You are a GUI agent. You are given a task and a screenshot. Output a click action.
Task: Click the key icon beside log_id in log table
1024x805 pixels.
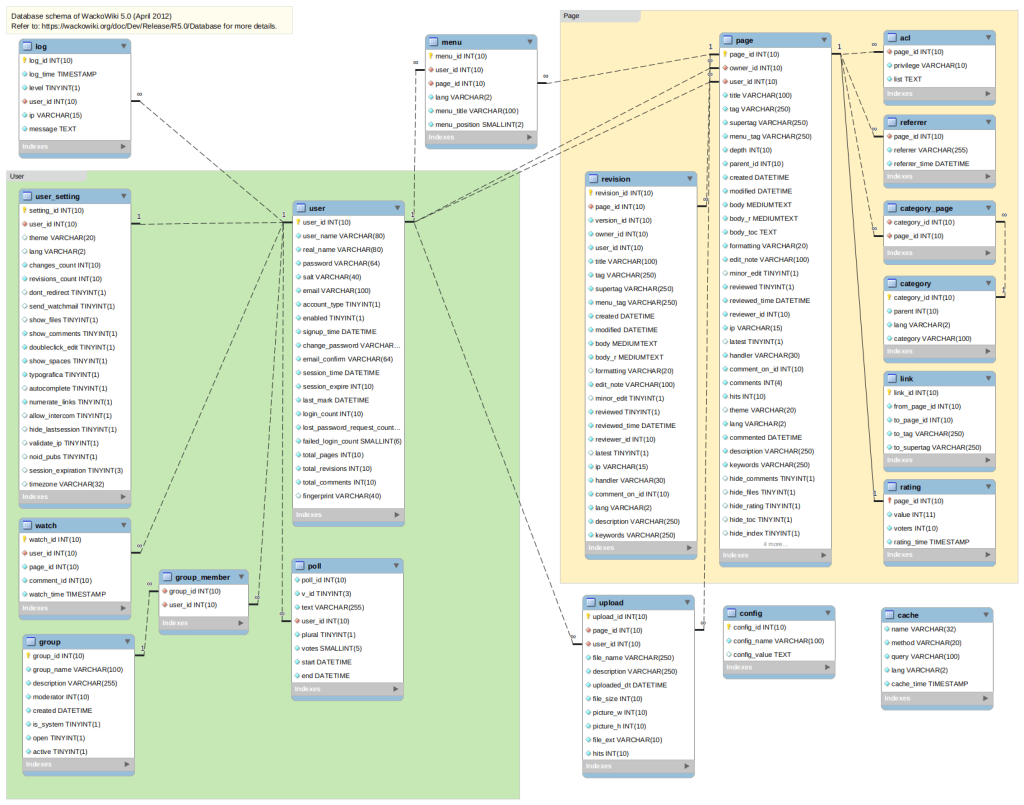point(26,60)
